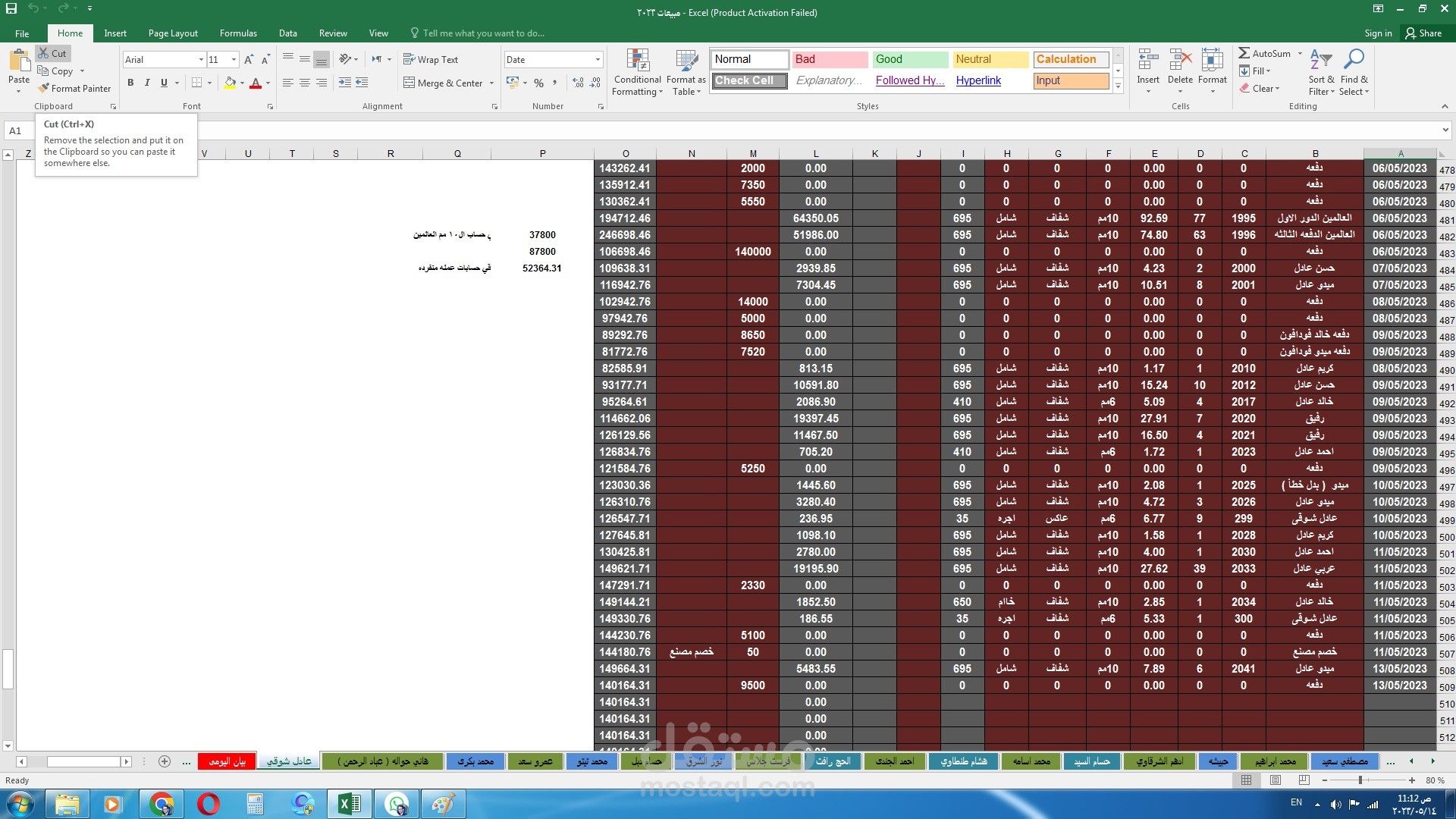Increase the cell indent
The width and height of the screenshot is (1456, 819).
click(362, 83)
